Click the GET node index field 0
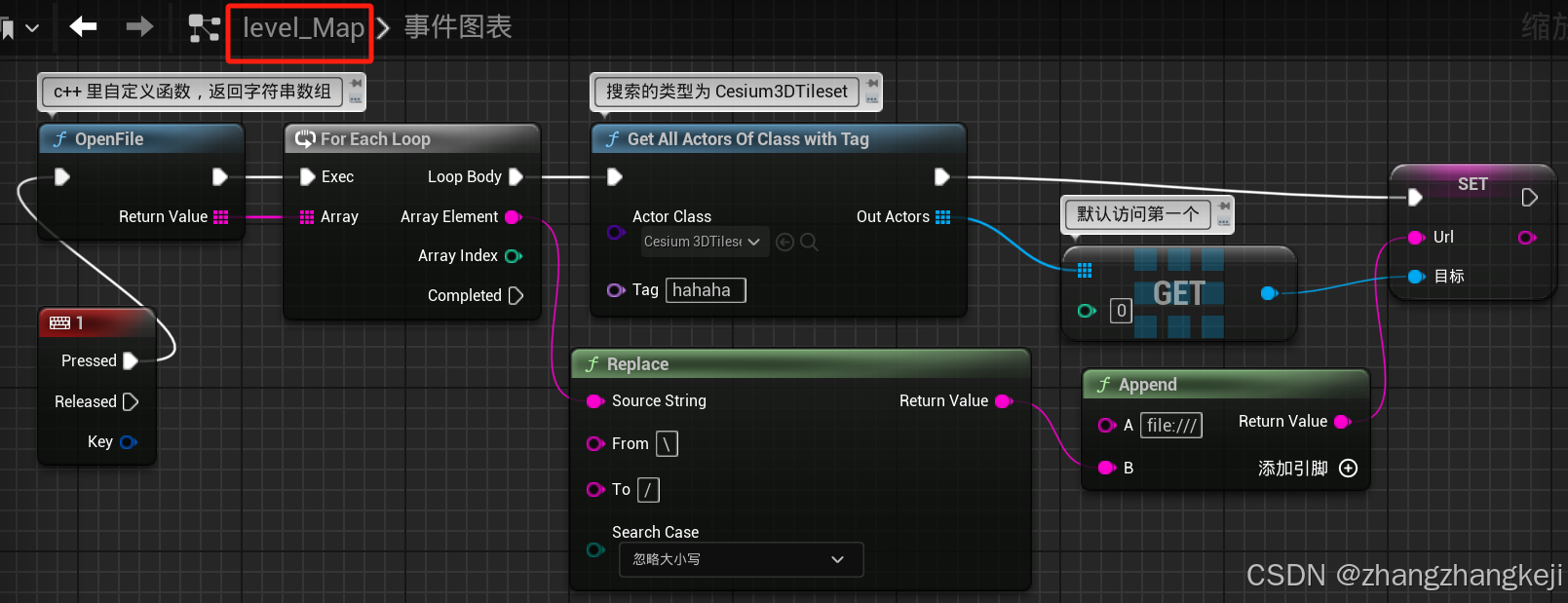Image resolution: width=1568 pixels, height=603 pixels. tap(1121, 311)
